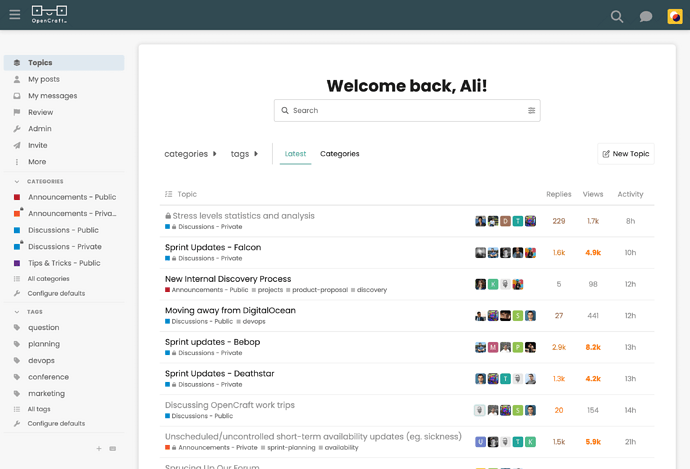Select the Latest tab
690x469 pixels.
point(295,154)
